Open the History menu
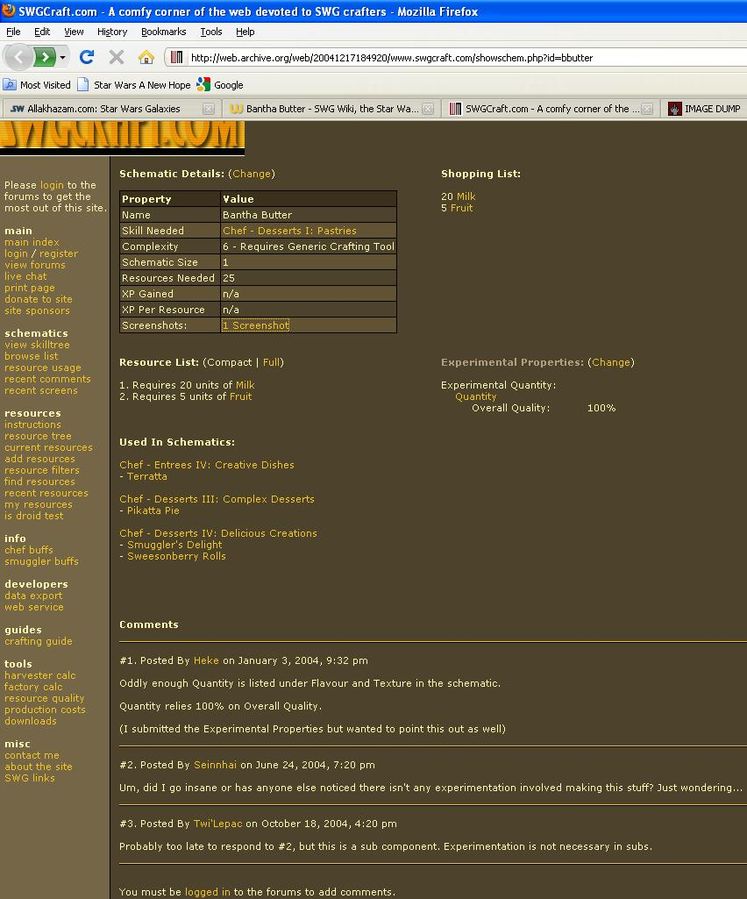747x899 pixels. (x=112, y=32)
